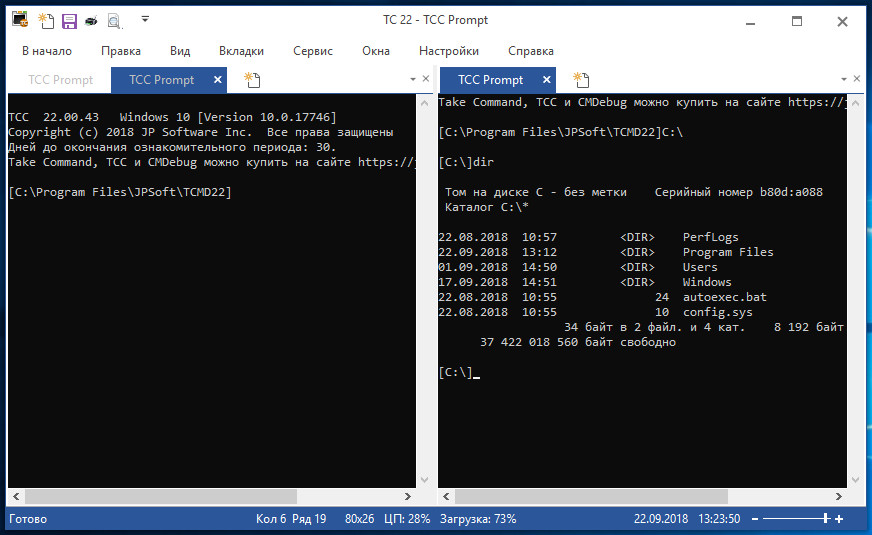Screen dimensions: 872x535
Task: Click the right pane [C:\] prompt with cursor
Action: click(x=459, y=373)
